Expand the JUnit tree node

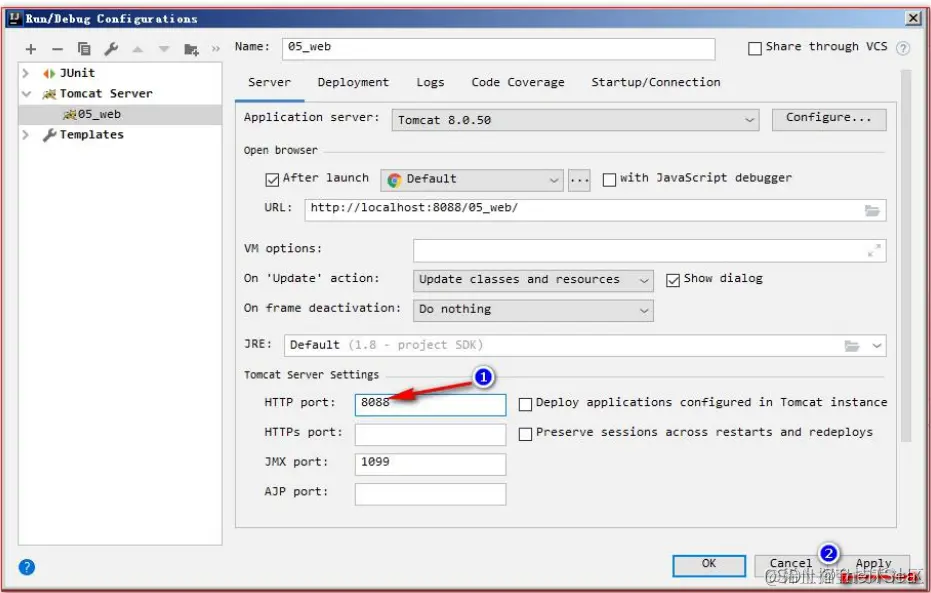26,73
